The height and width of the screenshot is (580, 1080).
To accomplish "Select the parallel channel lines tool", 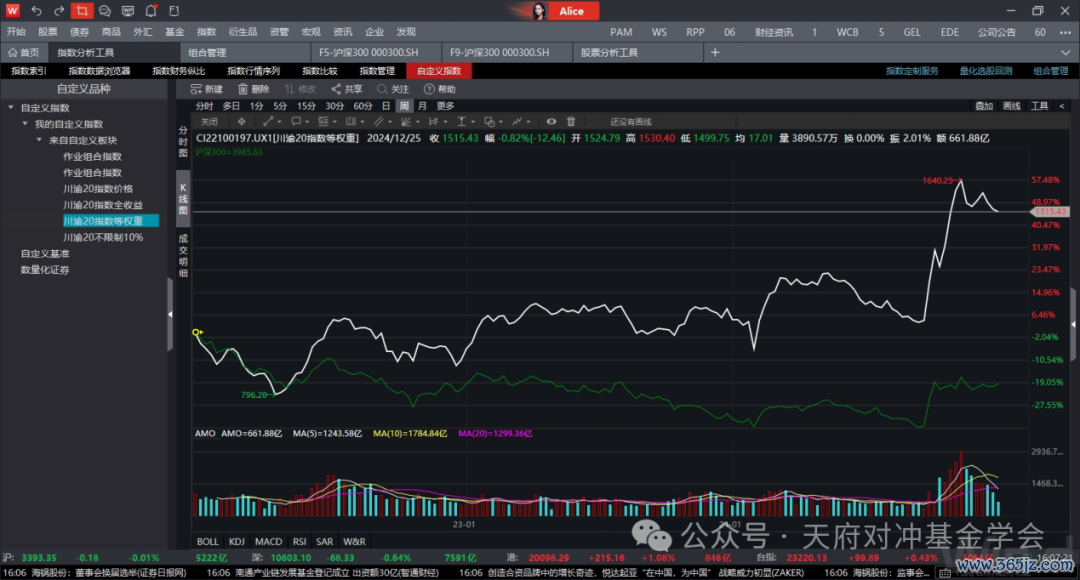I will coord(378,121).
